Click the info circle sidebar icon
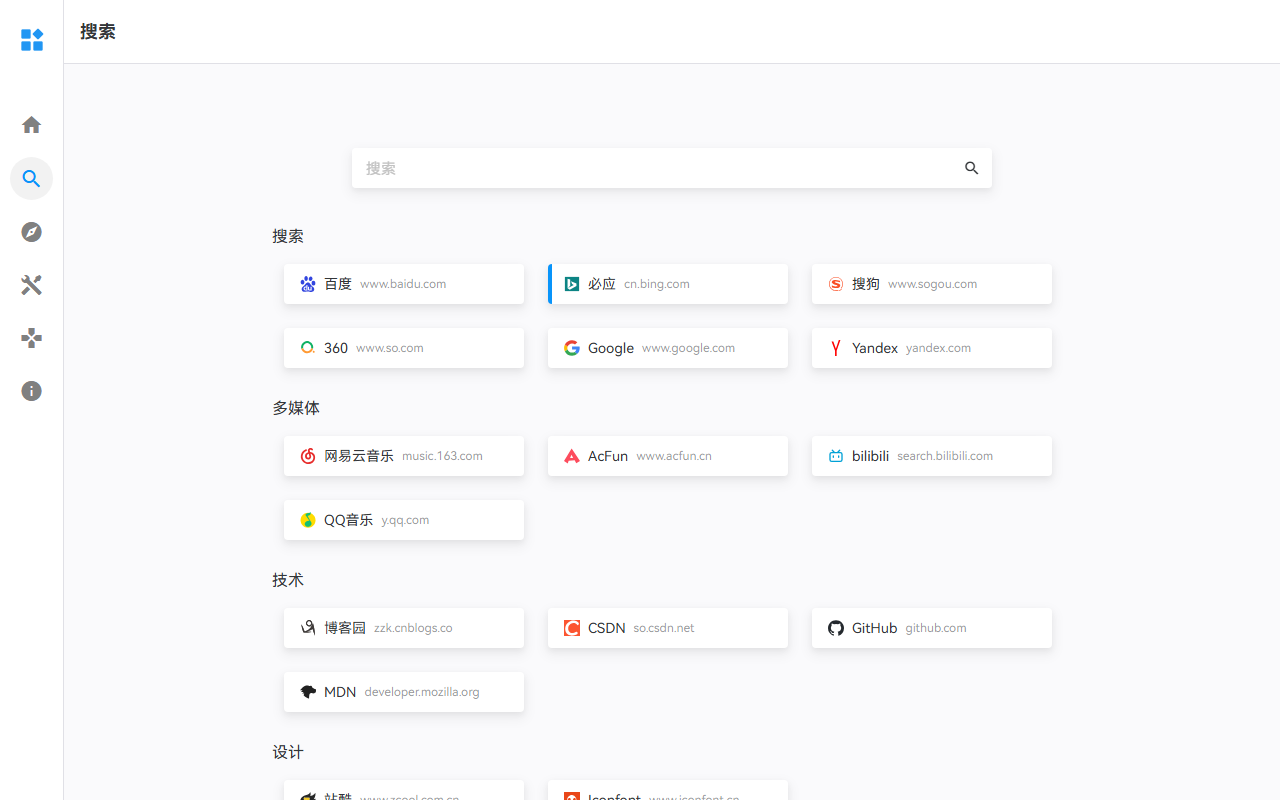This screenshot has width=1280, height=800. 31,391
